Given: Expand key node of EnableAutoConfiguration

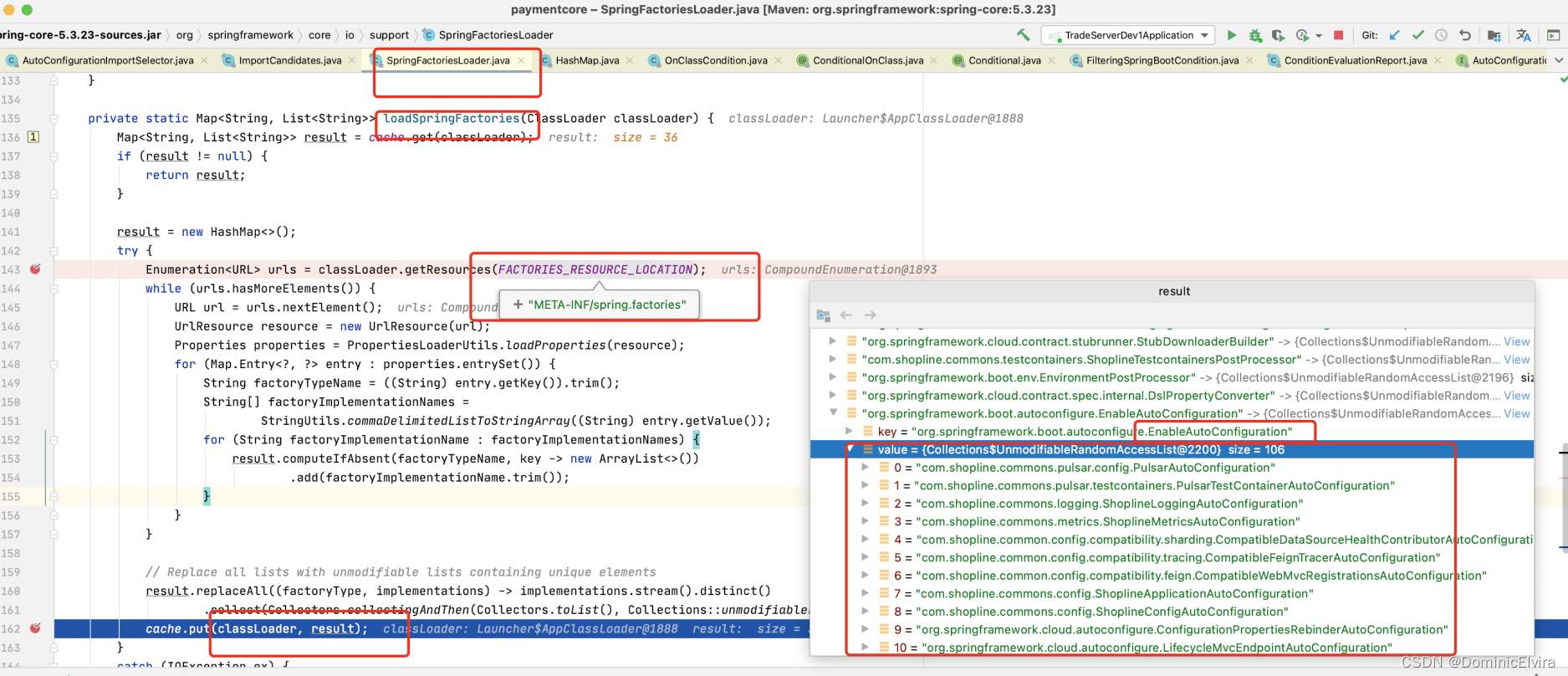Looking at the screenshot, I should 849,432.
